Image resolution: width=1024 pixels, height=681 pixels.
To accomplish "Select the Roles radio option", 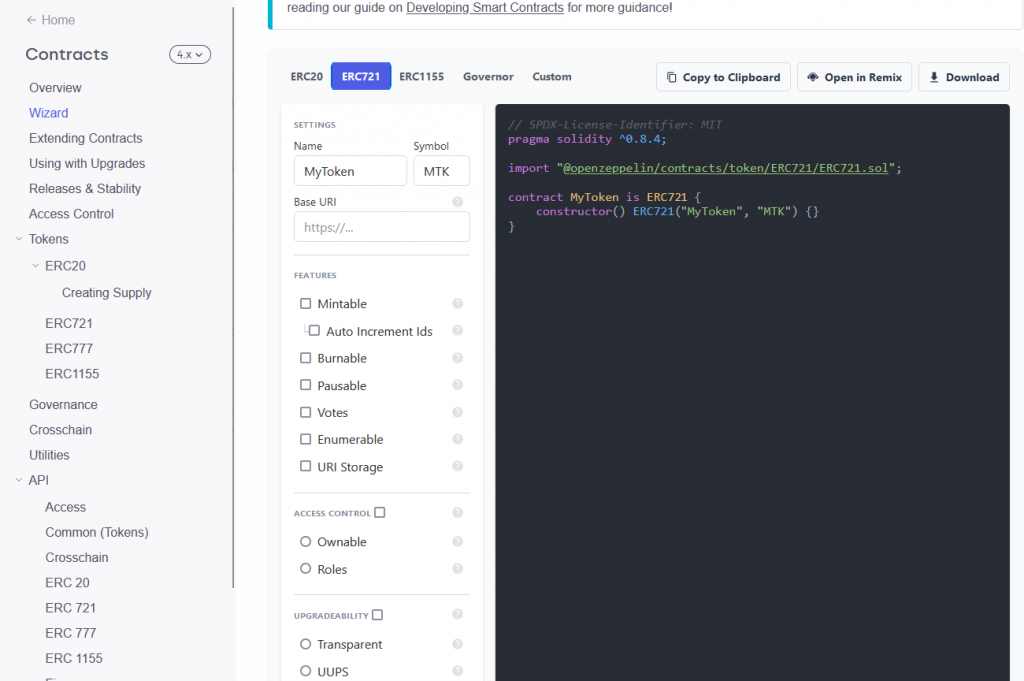I will tap(306, 568).
